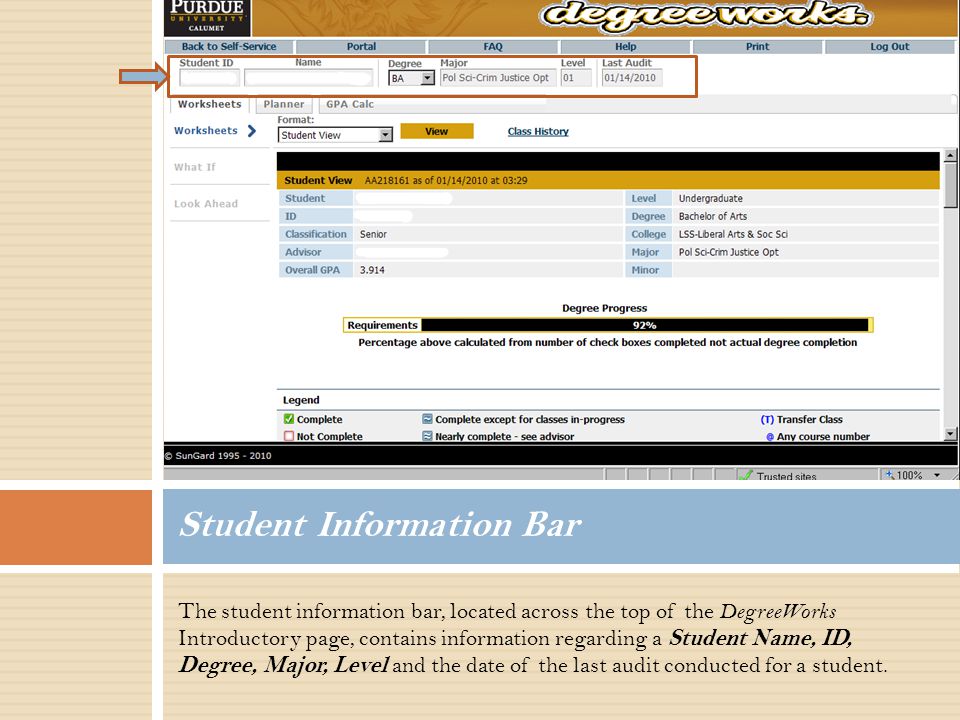Open the Degree BA dropdown
The width and height of the screenshot is (960, 720).
411,78
